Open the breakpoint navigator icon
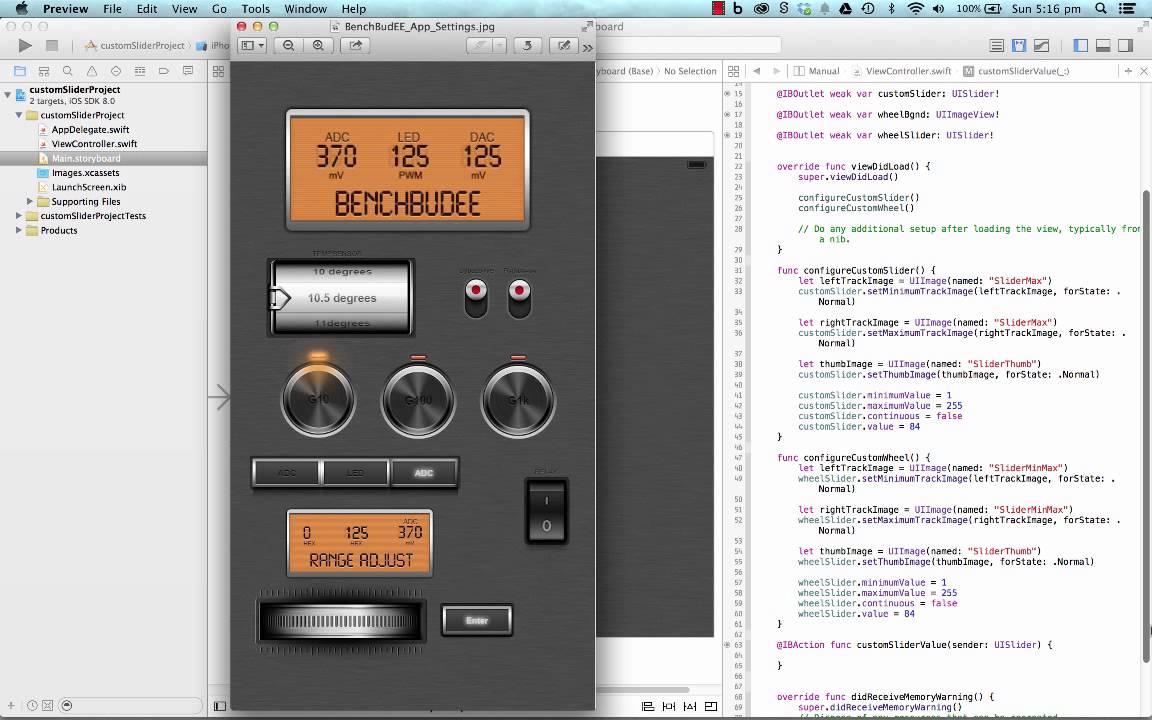This screenshot has width=1152, height=720. click(x=164, y=71)
